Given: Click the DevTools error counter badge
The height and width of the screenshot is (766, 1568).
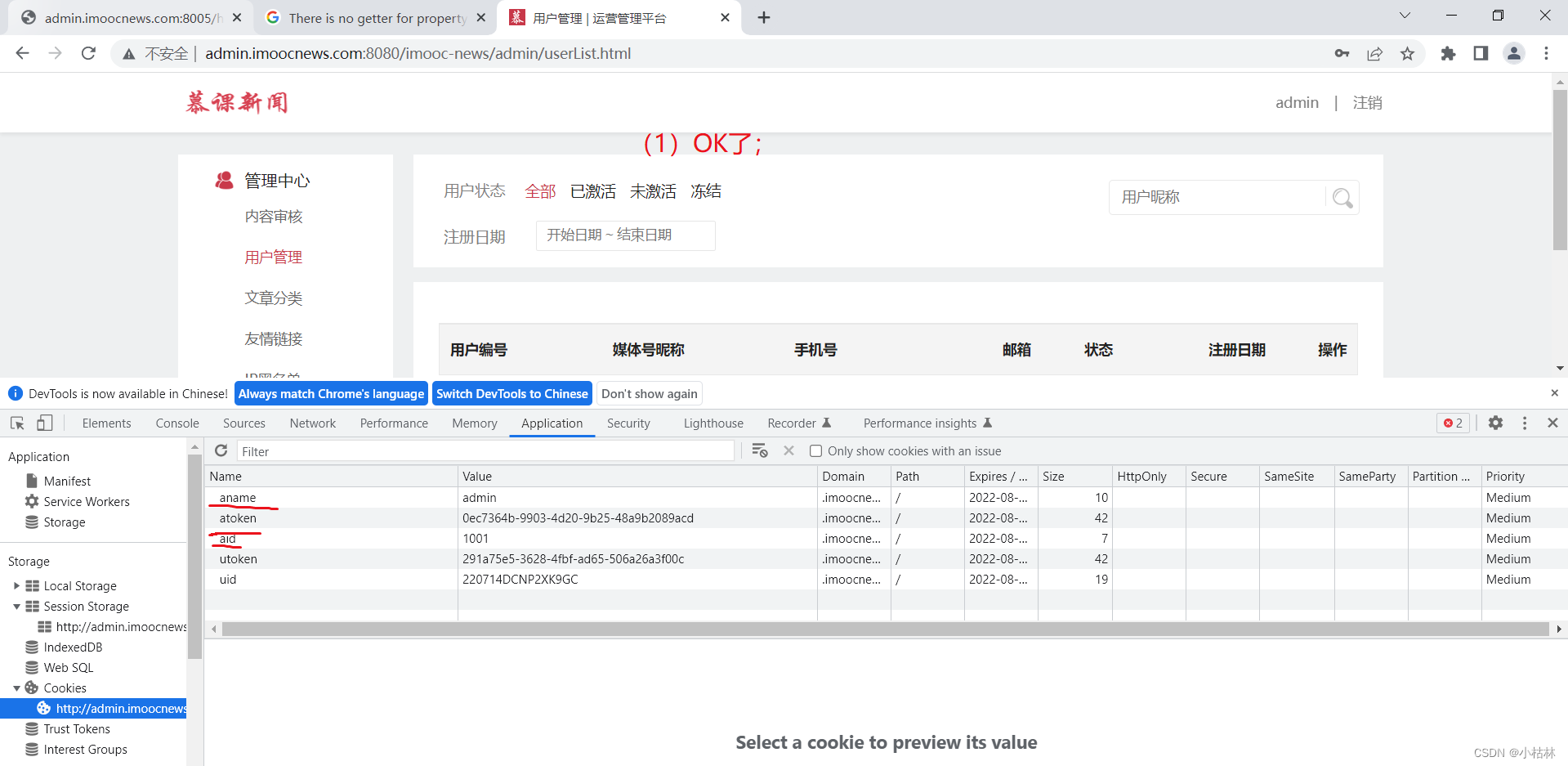Looking at the screenshot, I should 1452,423.
